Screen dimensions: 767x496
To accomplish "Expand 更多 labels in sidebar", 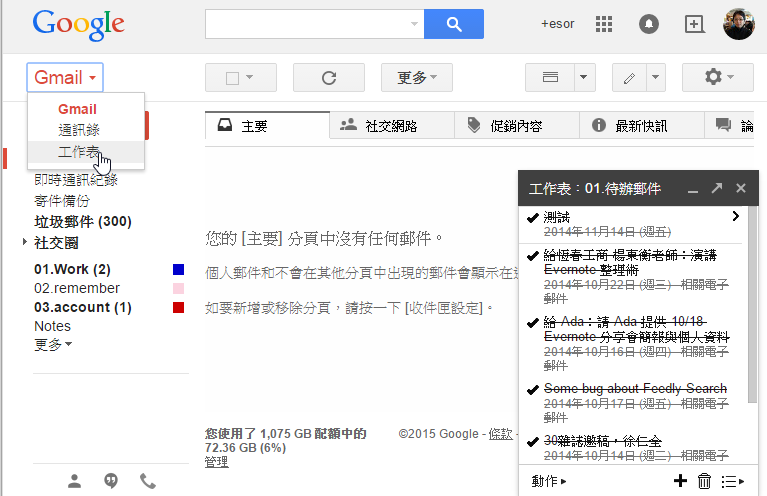I will click(x=53, y=344).
